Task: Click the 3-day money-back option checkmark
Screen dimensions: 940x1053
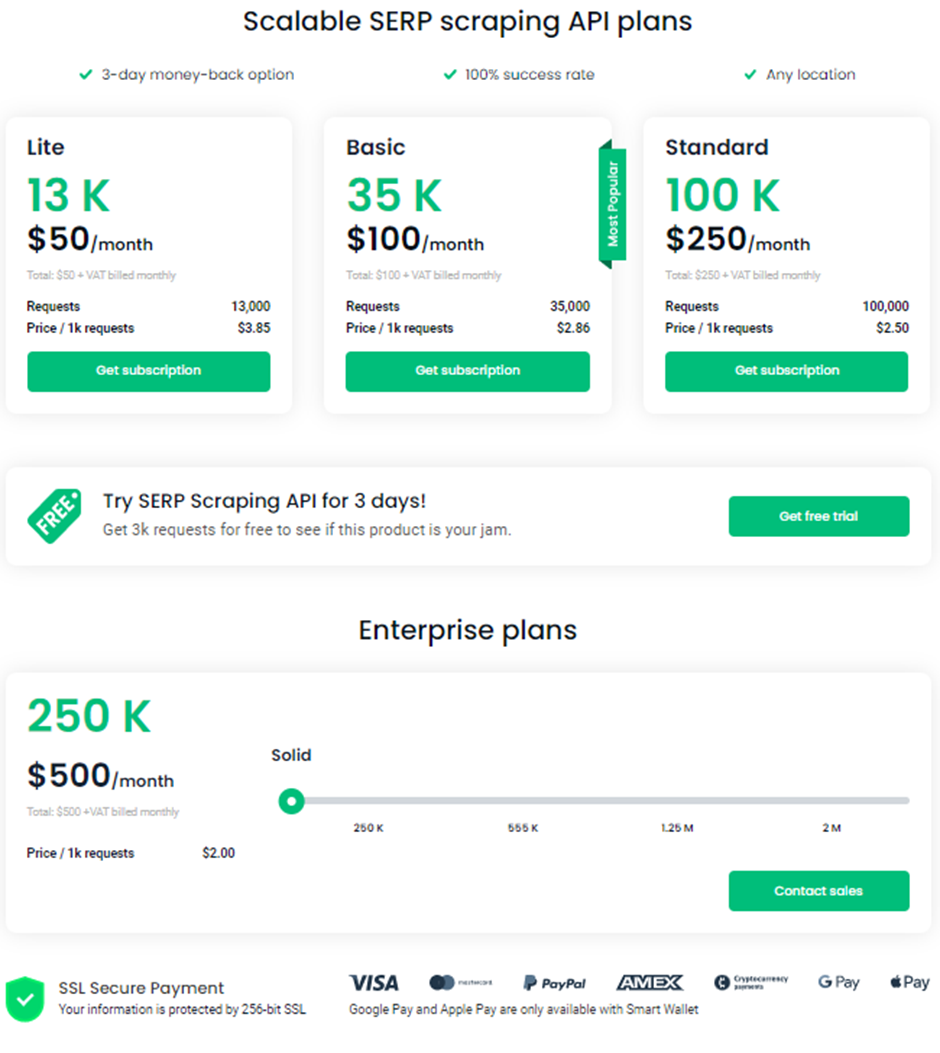Action: pyautogui.click(x=86, y=75)
